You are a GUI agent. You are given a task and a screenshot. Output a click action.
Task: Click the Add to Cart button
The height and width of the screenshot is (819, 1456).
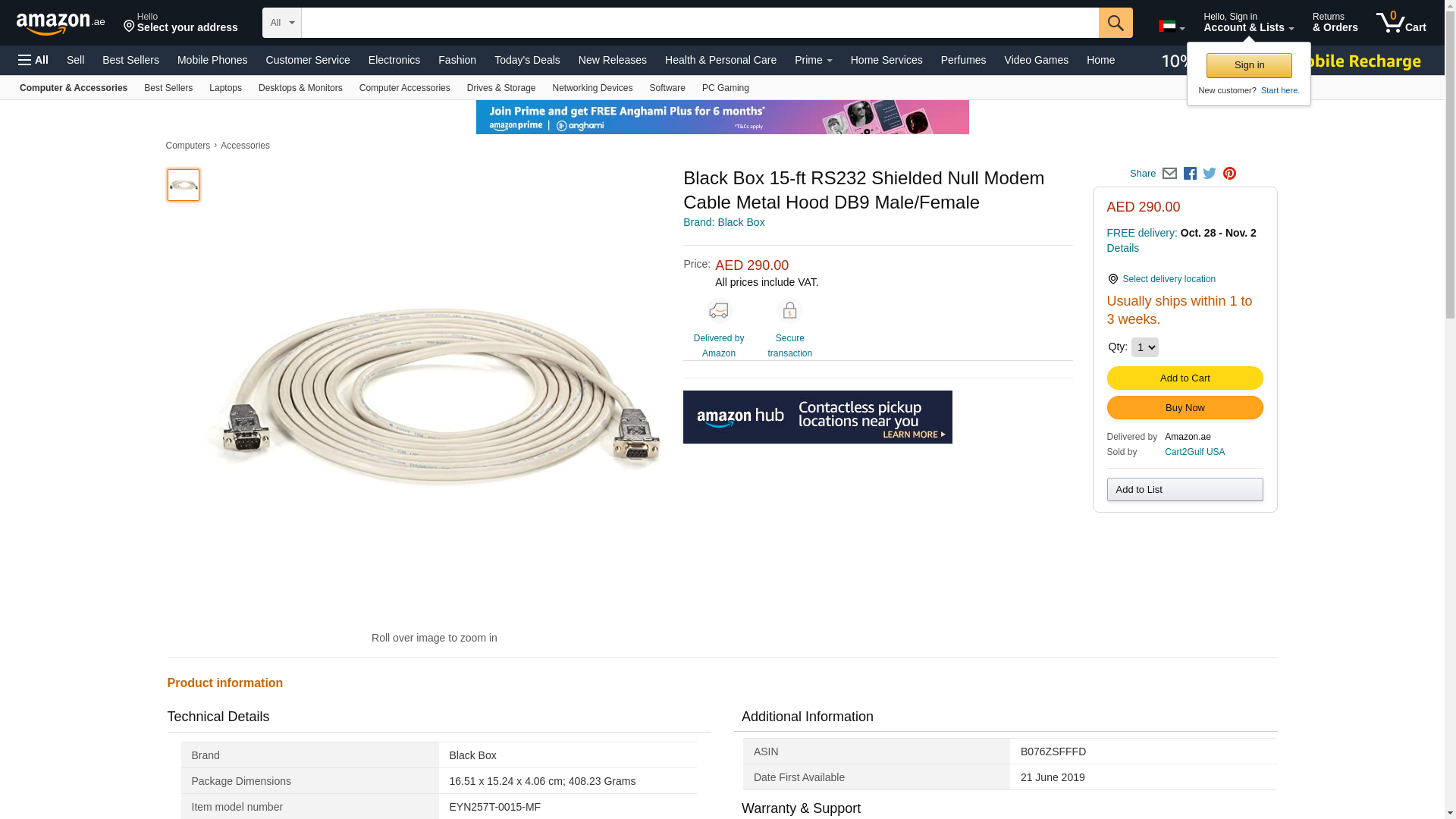1185,378
